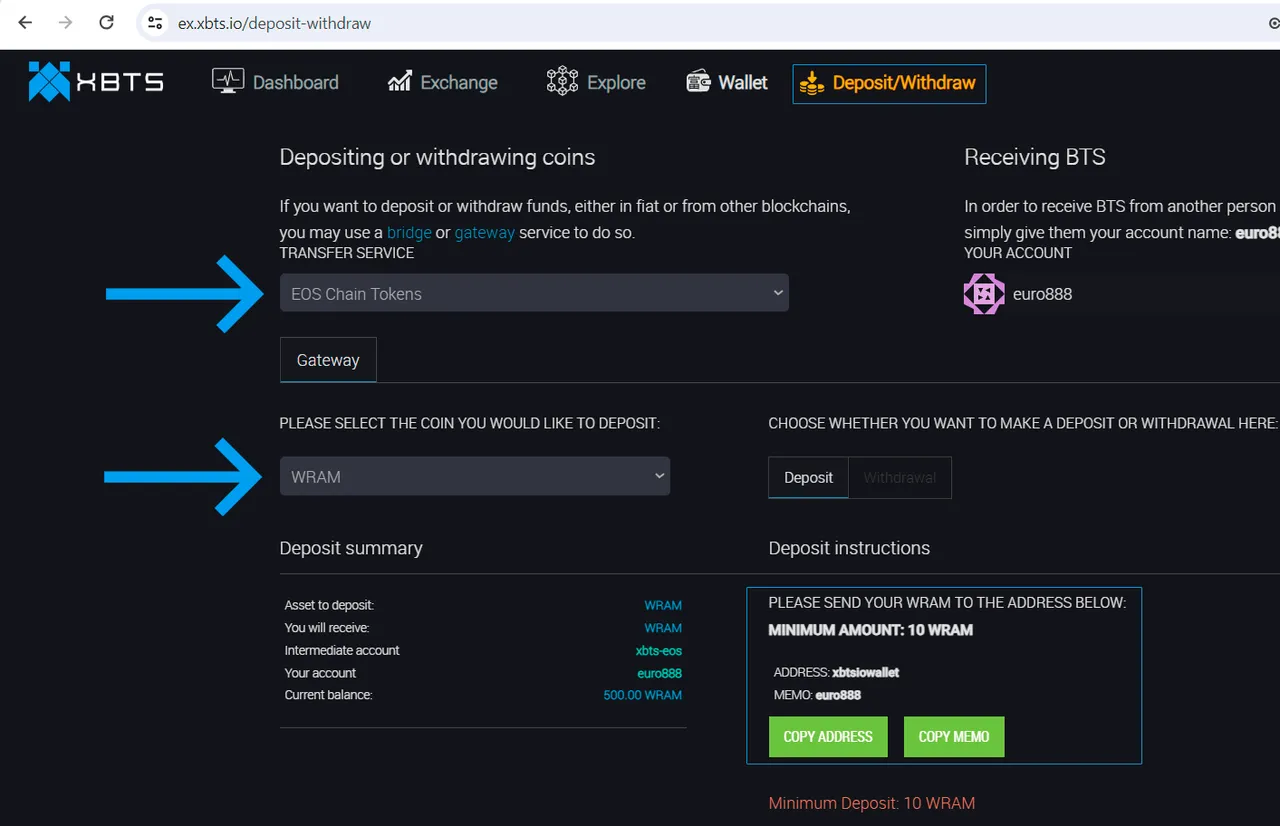
Task: Click the COPY ADDRESS button
Action: click(x=828, y=736)
